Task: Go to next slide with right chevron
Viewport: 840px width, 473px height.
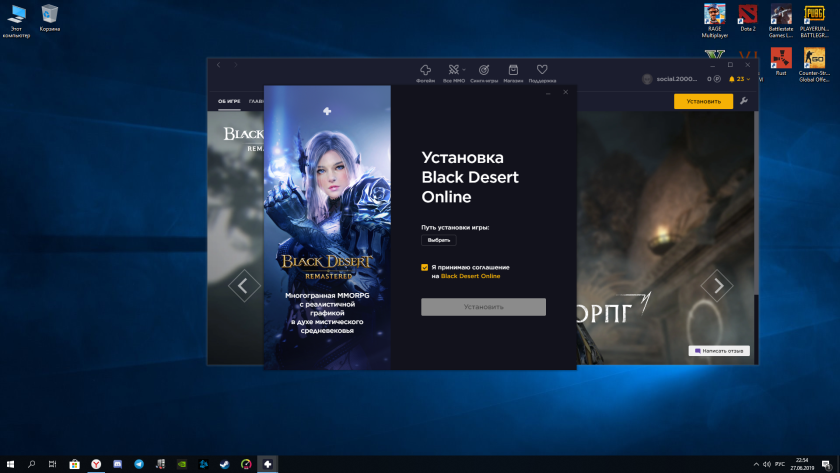Action: [716, 286]
